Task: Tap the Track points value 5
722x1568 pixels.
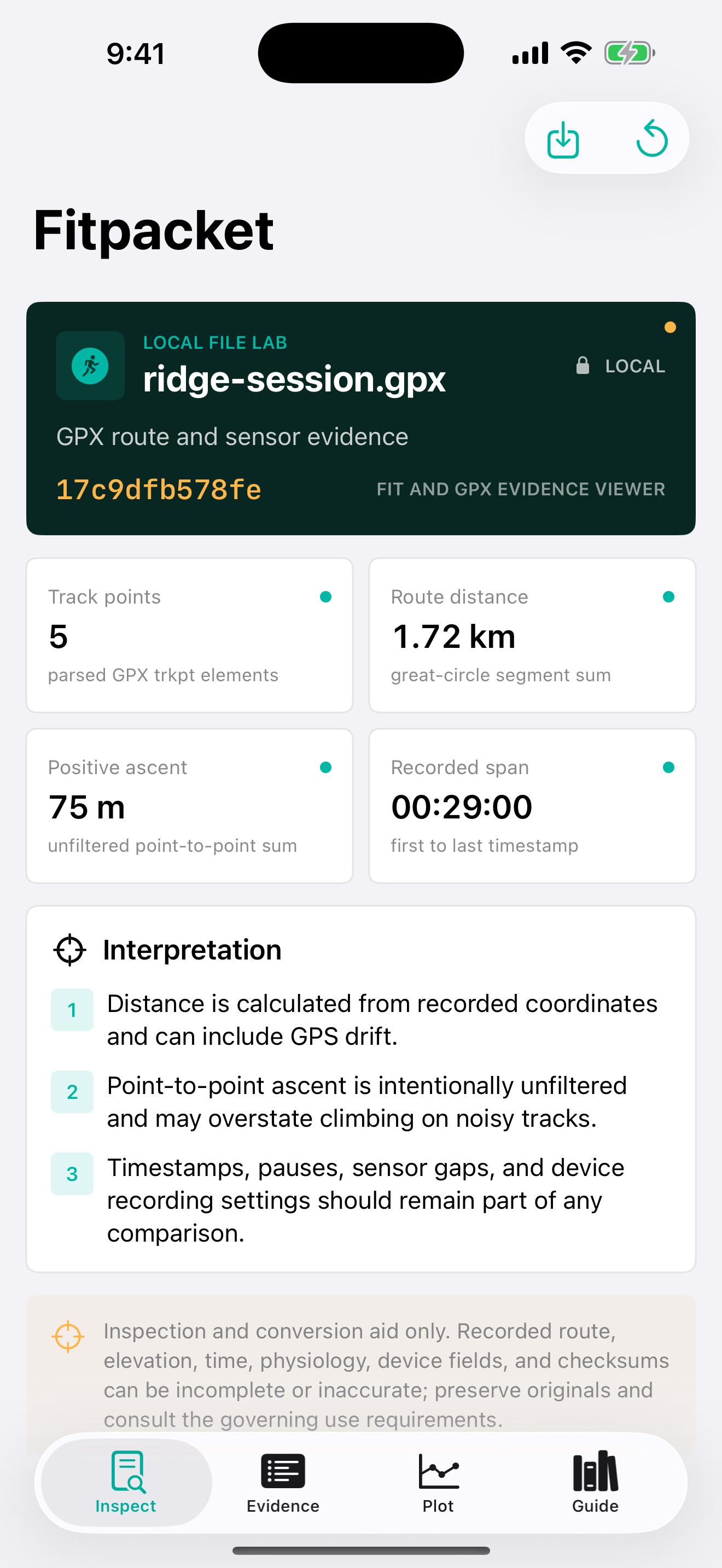Action: pyautogui.click(x=59, y=637)
